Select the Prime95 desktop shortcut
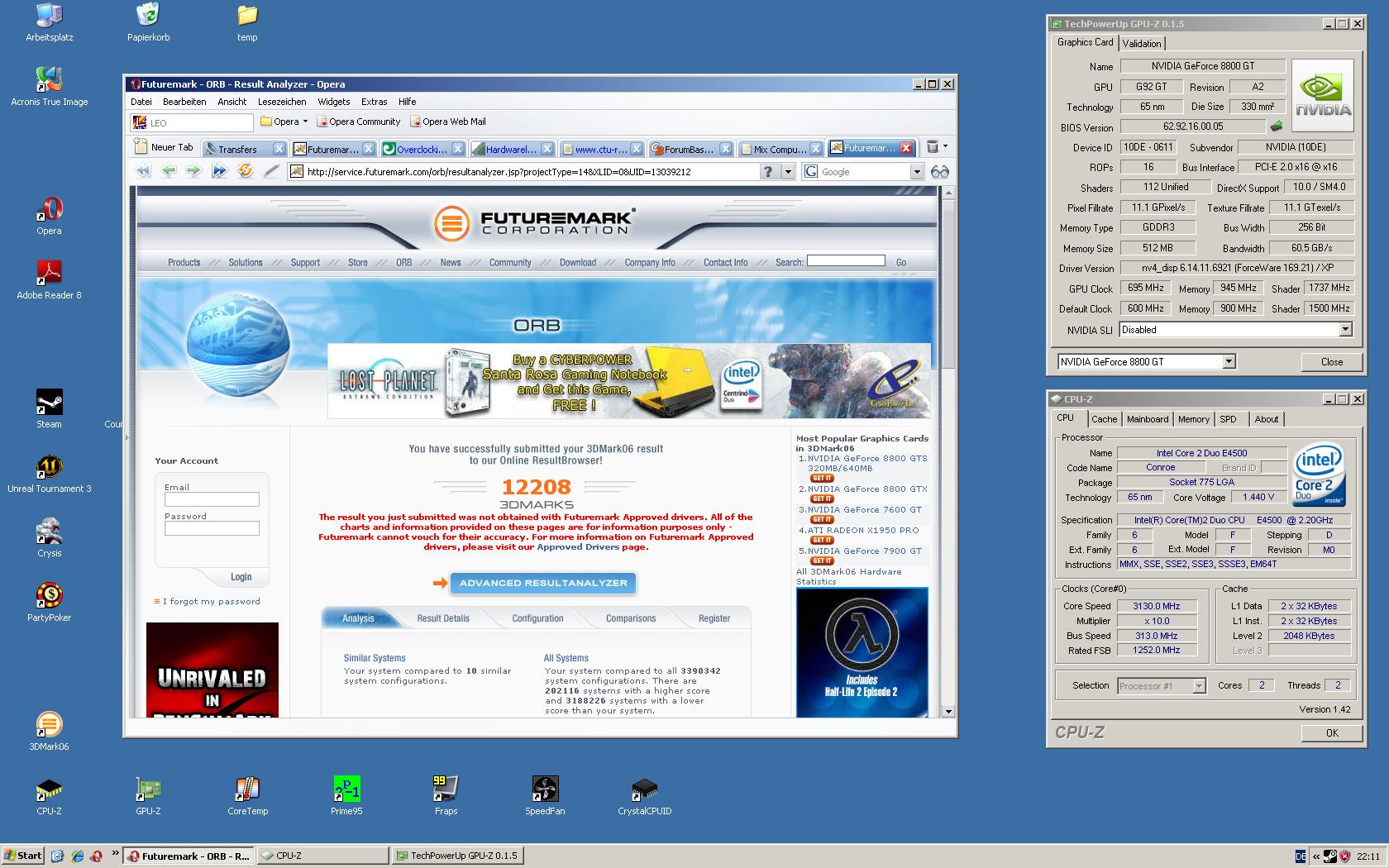 pos(346,796)
